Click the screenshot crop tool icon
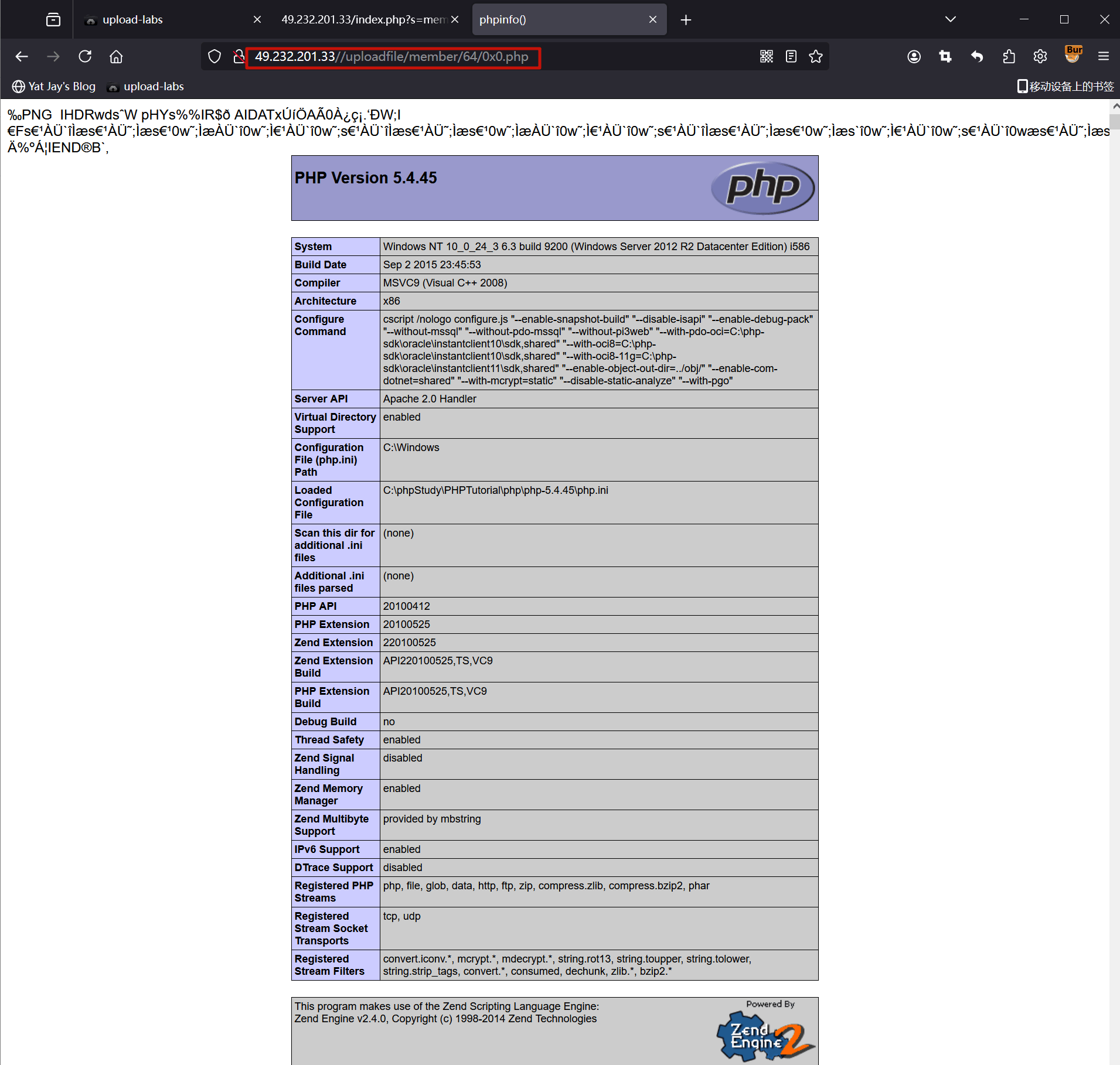 coord(945,57)
